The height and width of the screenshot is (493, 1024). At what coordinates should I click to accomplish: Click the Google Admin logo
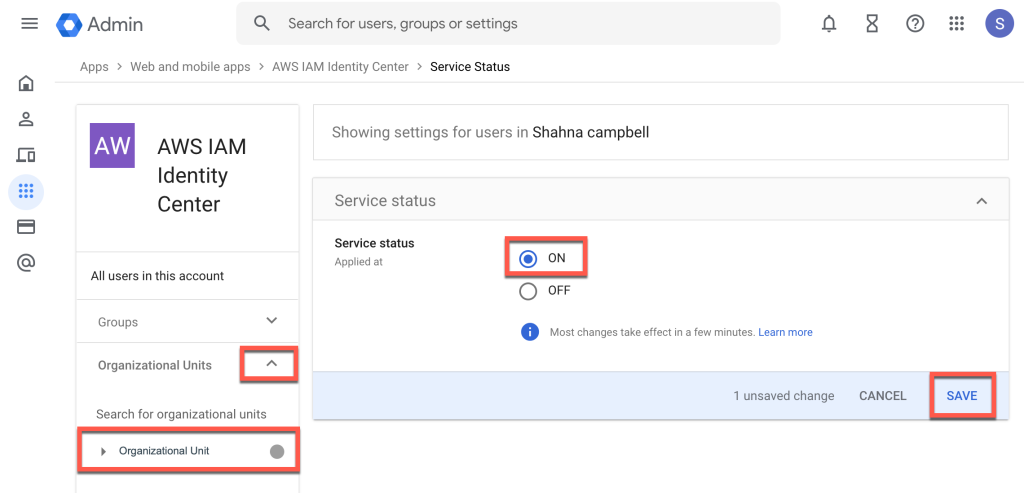pyautogui.click(x=99, y=24)
